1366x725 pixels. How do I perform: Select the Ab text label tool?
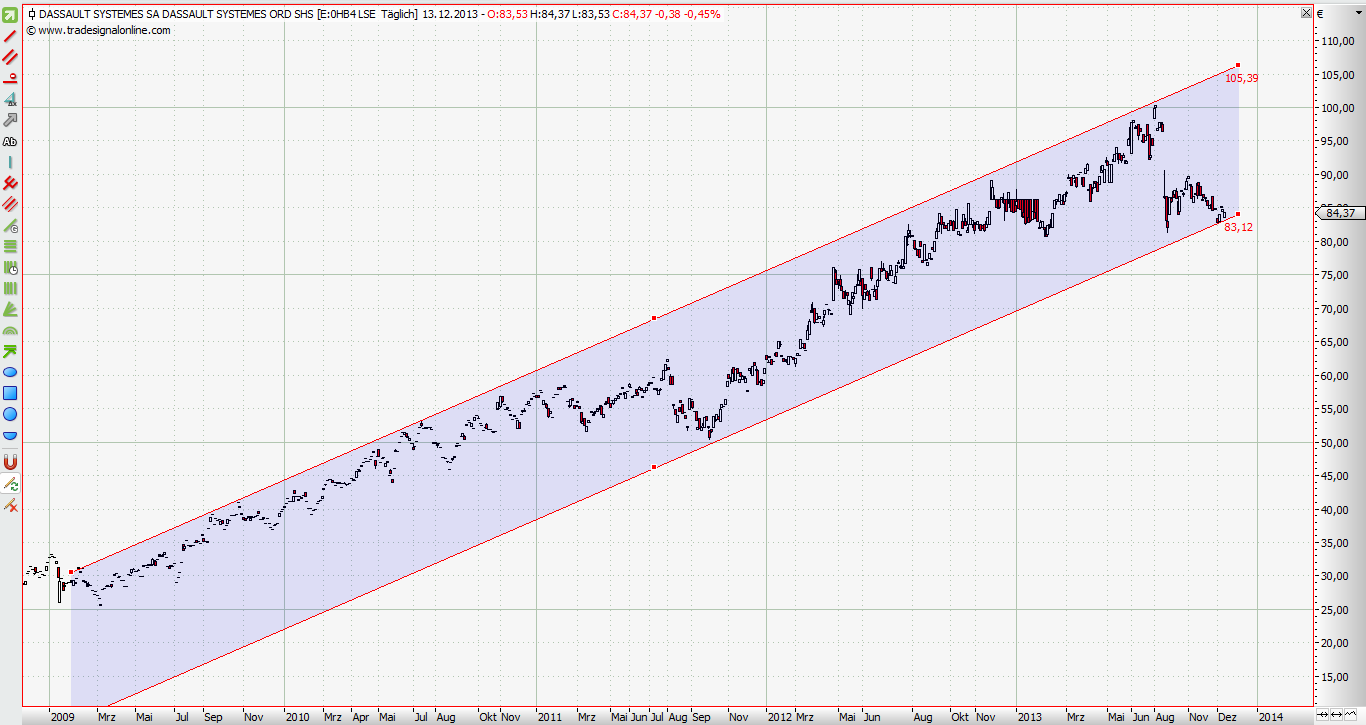[x=10, y=141]
